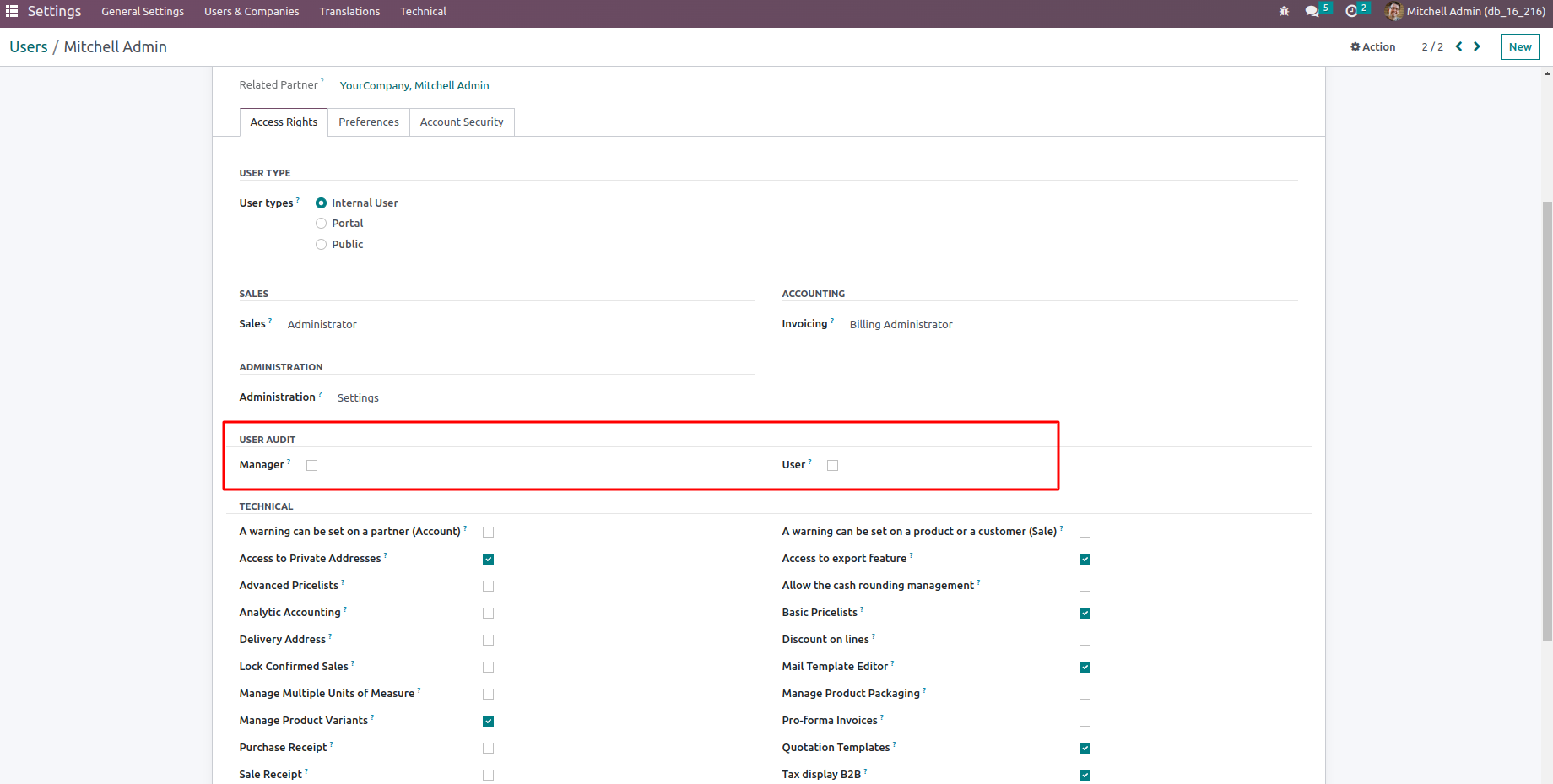Uncheck Access to Private Addresses
Screen dimensions: 1553x784
tap(488, 560)
